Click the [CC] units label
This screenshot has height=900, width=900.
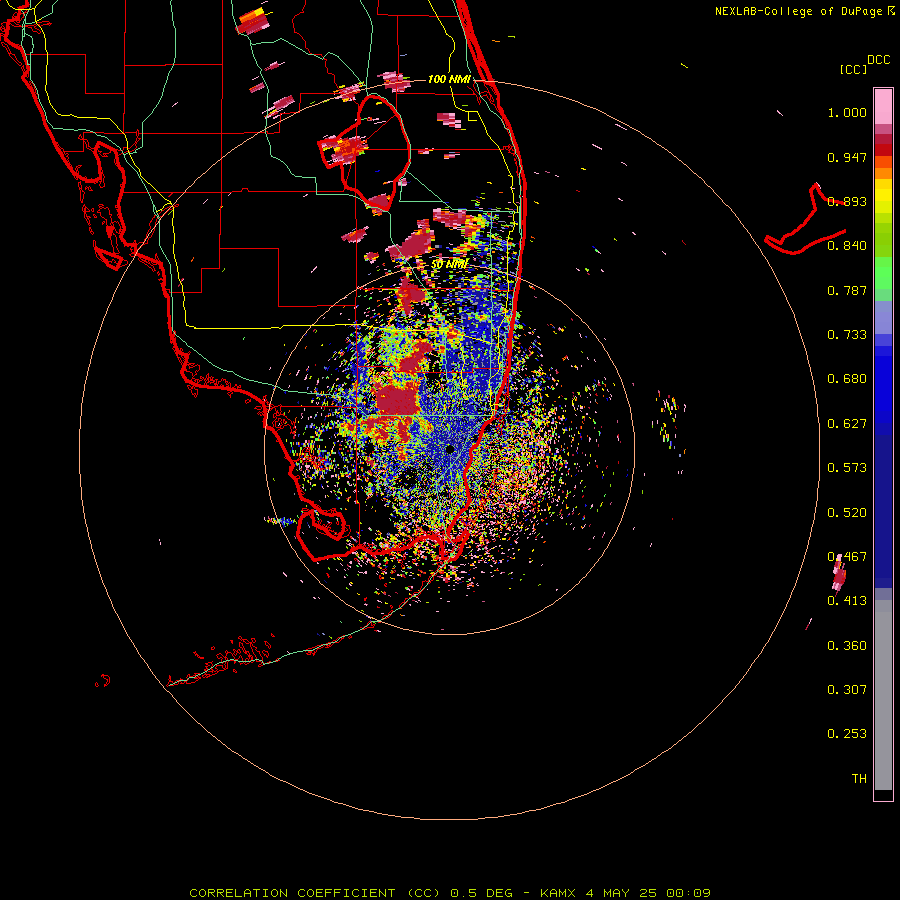[853, 69]
